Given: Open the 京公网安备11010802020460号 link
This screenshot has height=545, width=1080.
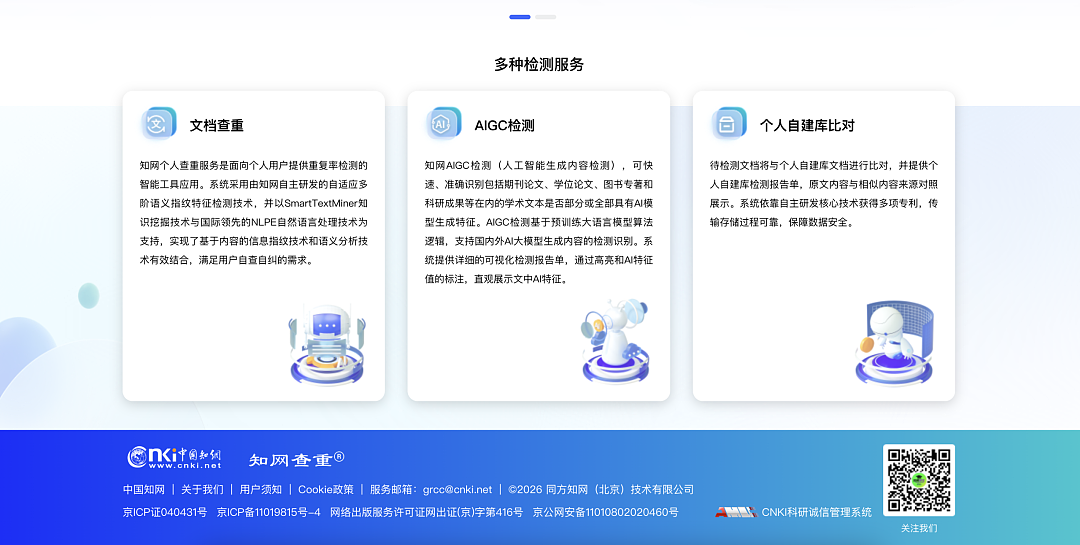Looking at the screenshot, I should (605, 512).
